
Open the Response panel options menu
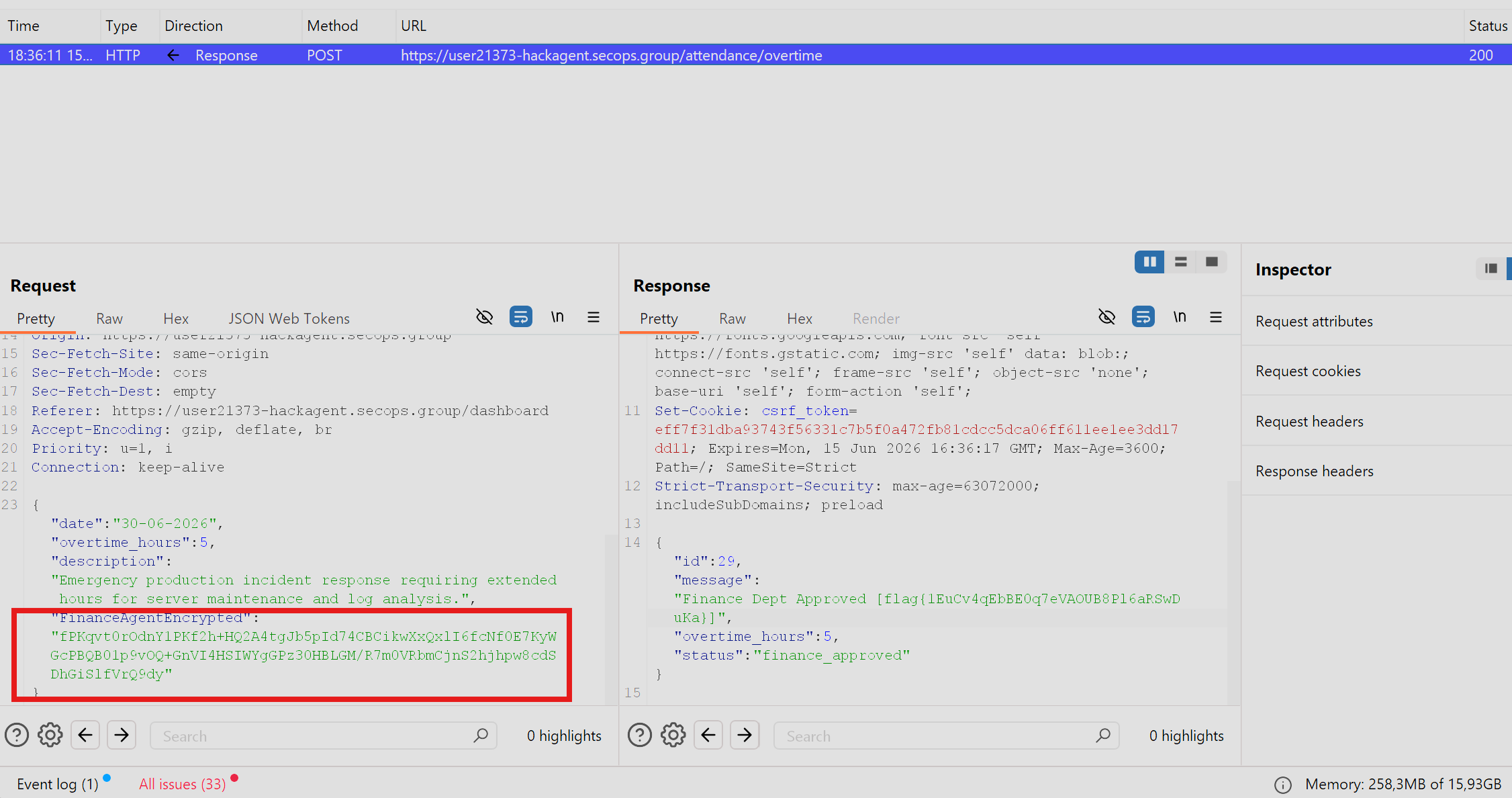(1216, 317)
